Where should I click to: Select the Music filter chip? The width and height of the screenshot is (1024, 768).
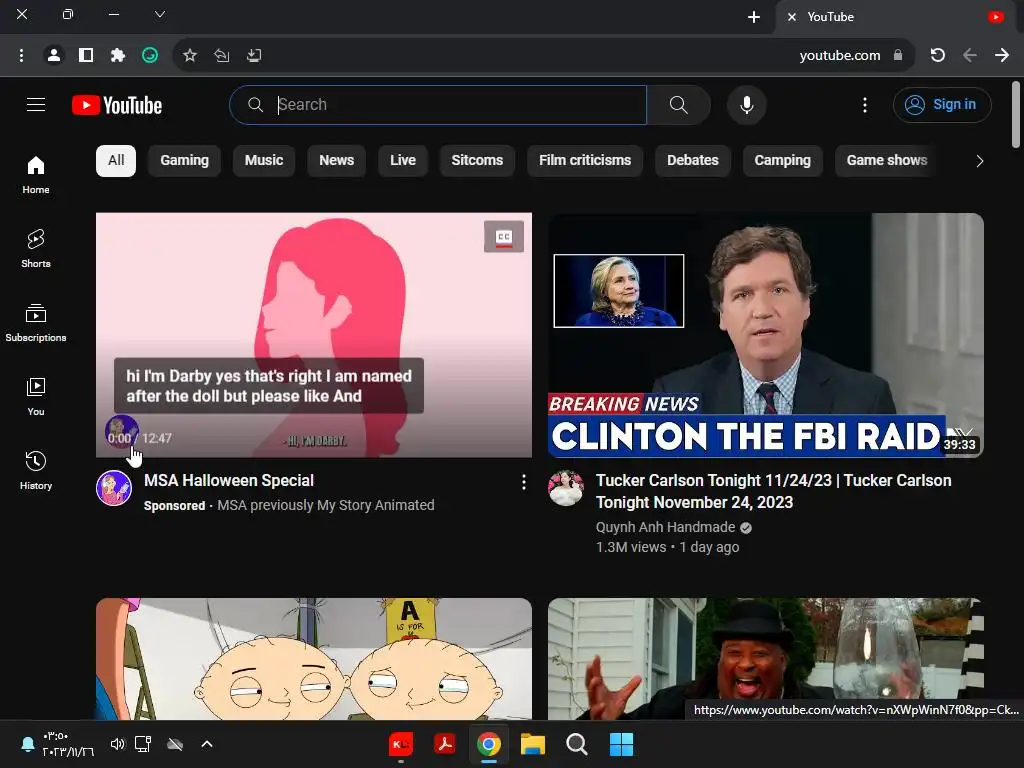tap(264, 161)
